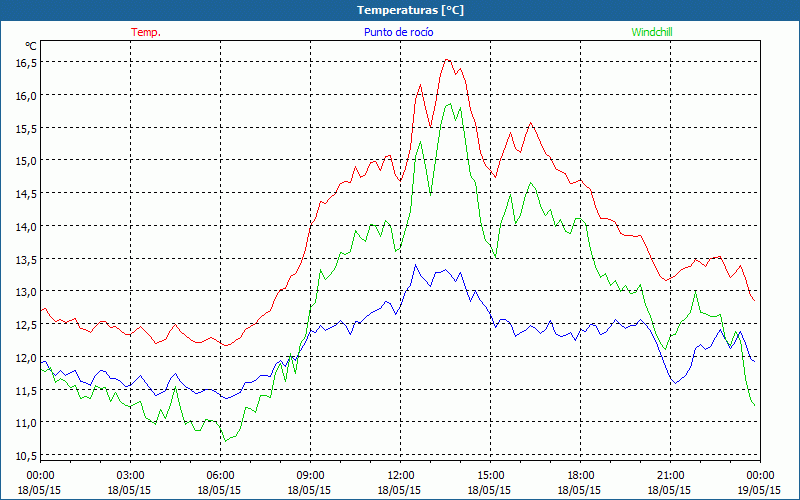Click the 15,0 y-axis value
800x500 pixels.
[27, 161]
